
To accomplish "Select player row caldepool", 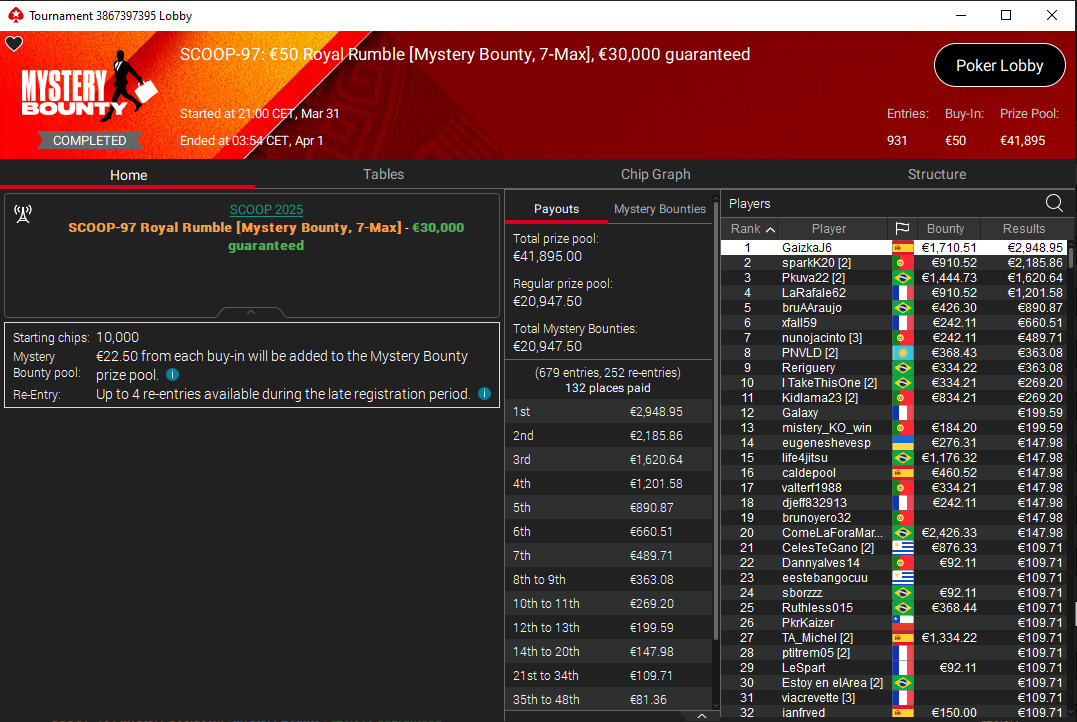I will click(894, 473).
